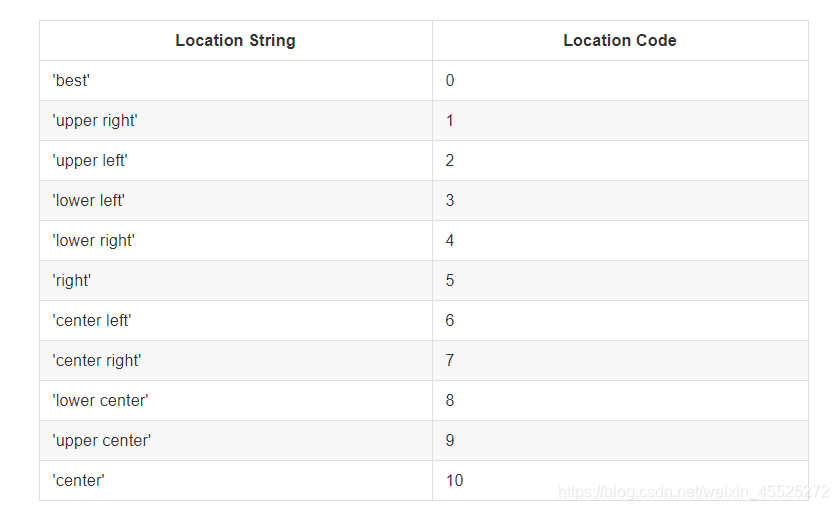Click location code 9 value

coord(450,441)
